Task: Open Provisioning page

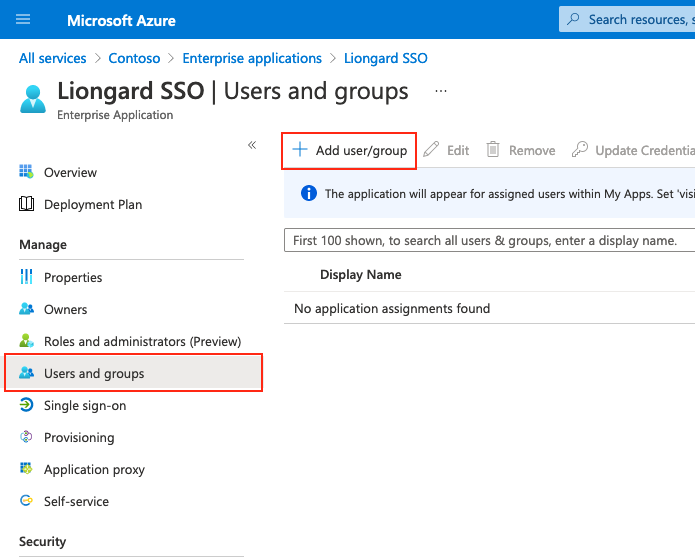Action: pyautogui.click(x=79, y=437)
